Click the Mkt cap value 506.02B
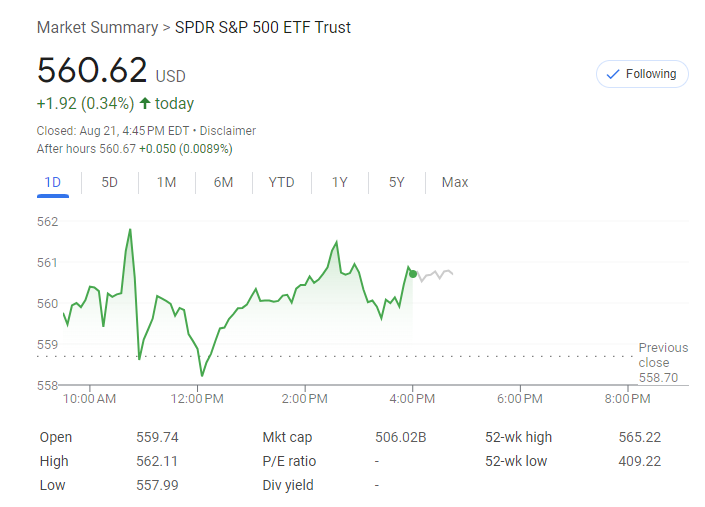The height and width of the screenshot is (507, 705). point(400,437)
